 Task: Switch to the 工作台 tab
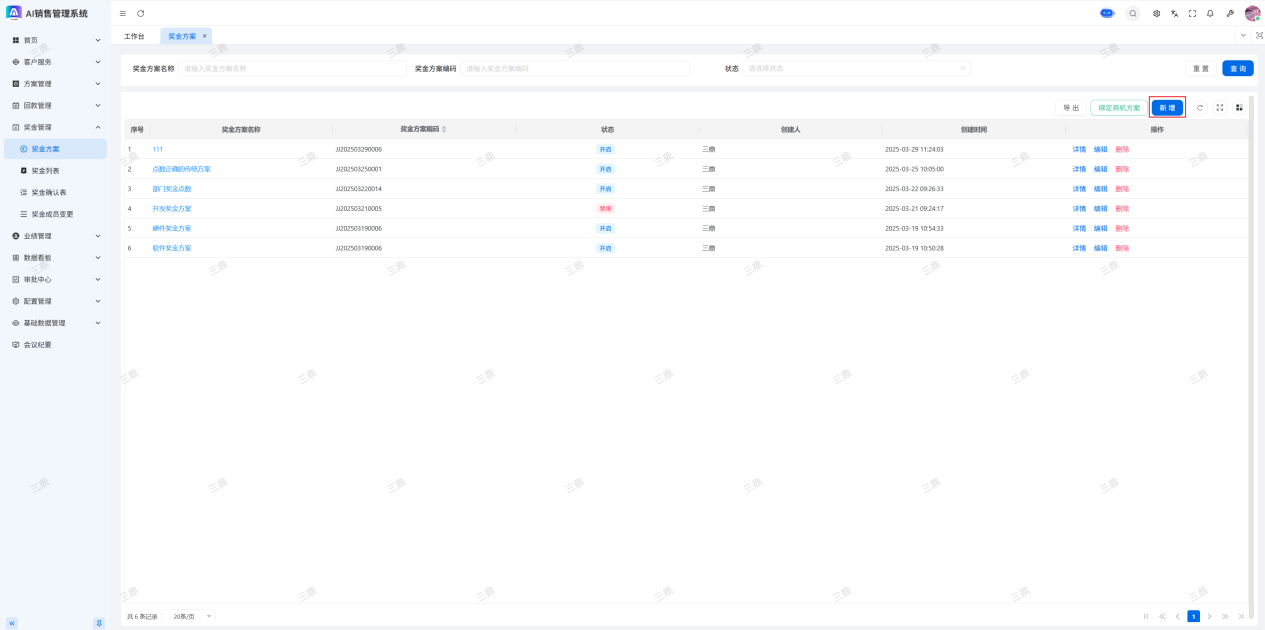tap(134, 36)
